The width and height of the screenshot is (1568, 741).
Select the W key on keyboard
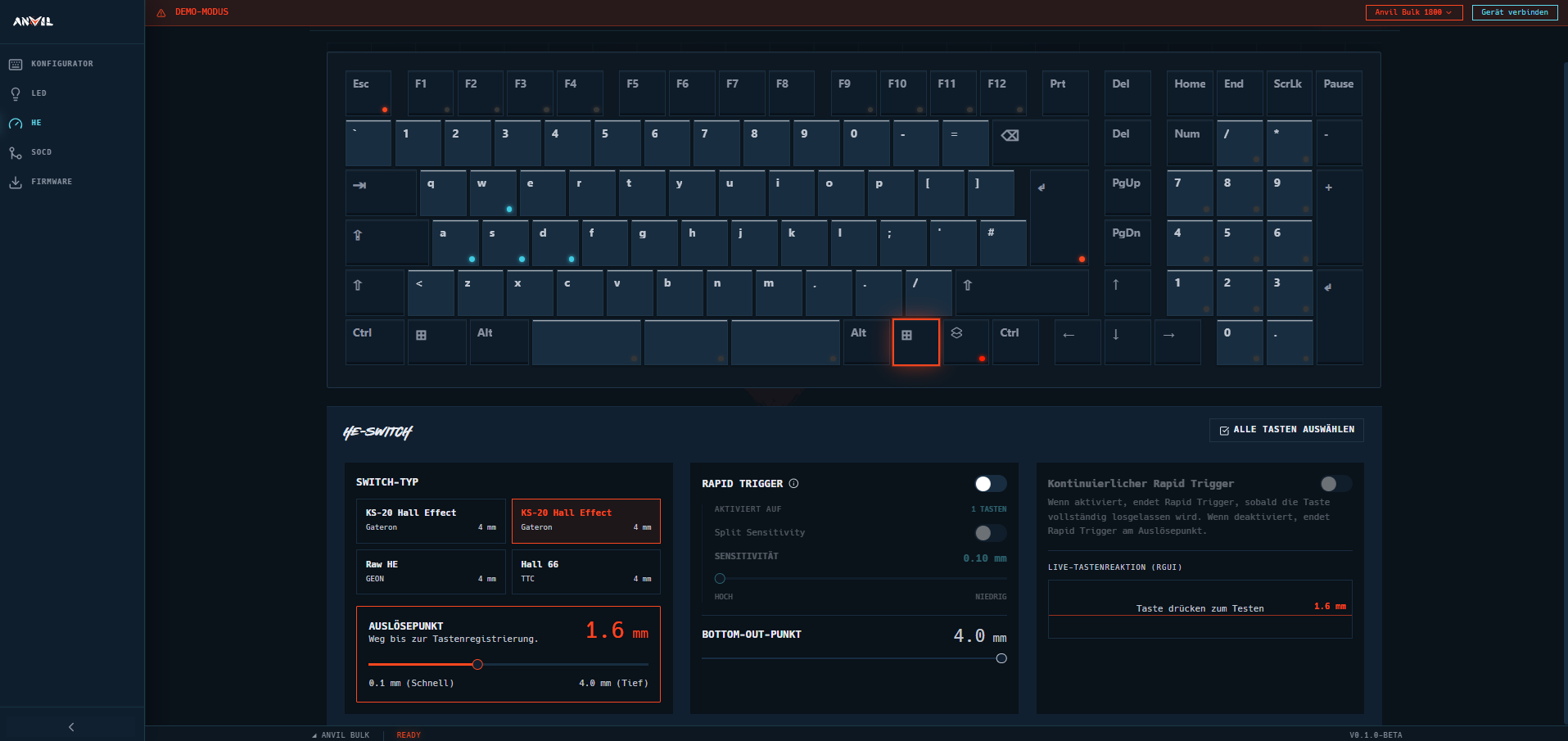pyautogui.click(x=492, y=192)
